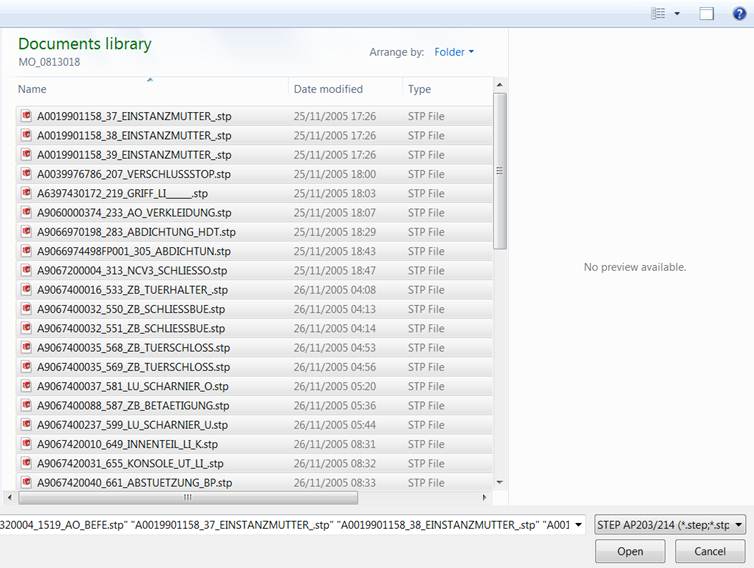The height and width of the screenshot is (568, 754).
Task: Open the view options dropdown arrow
Action: click(677, 14)
